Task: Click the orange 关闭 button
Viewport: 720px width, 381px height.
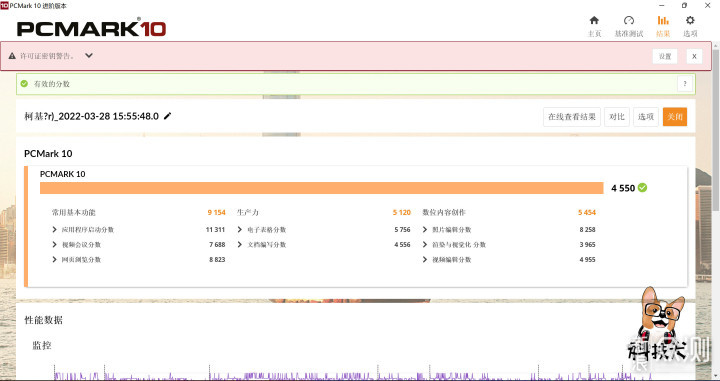Action: click(675, 117)
